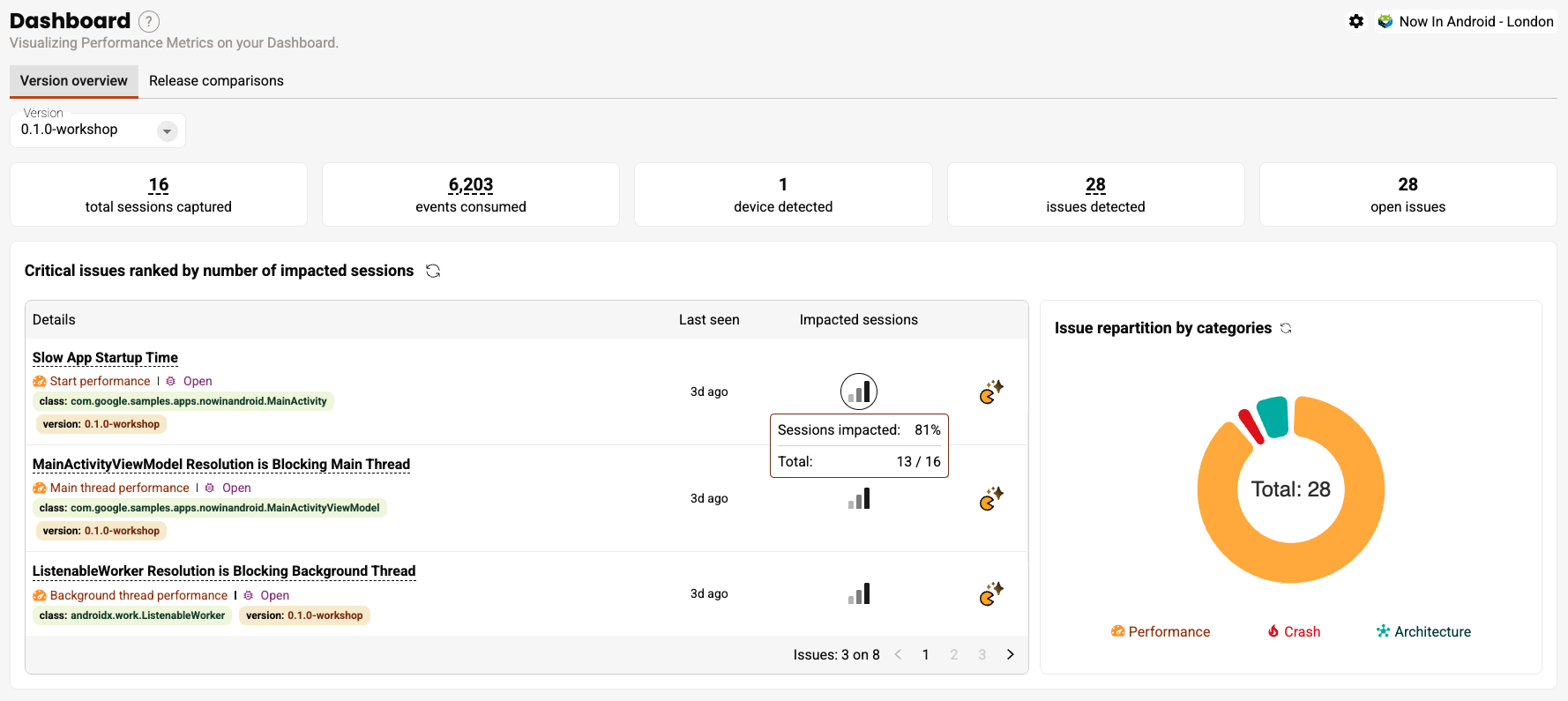Open settings via the gear icon
The width and height of the screenshot is (1568, 701).
point(1356,21)
